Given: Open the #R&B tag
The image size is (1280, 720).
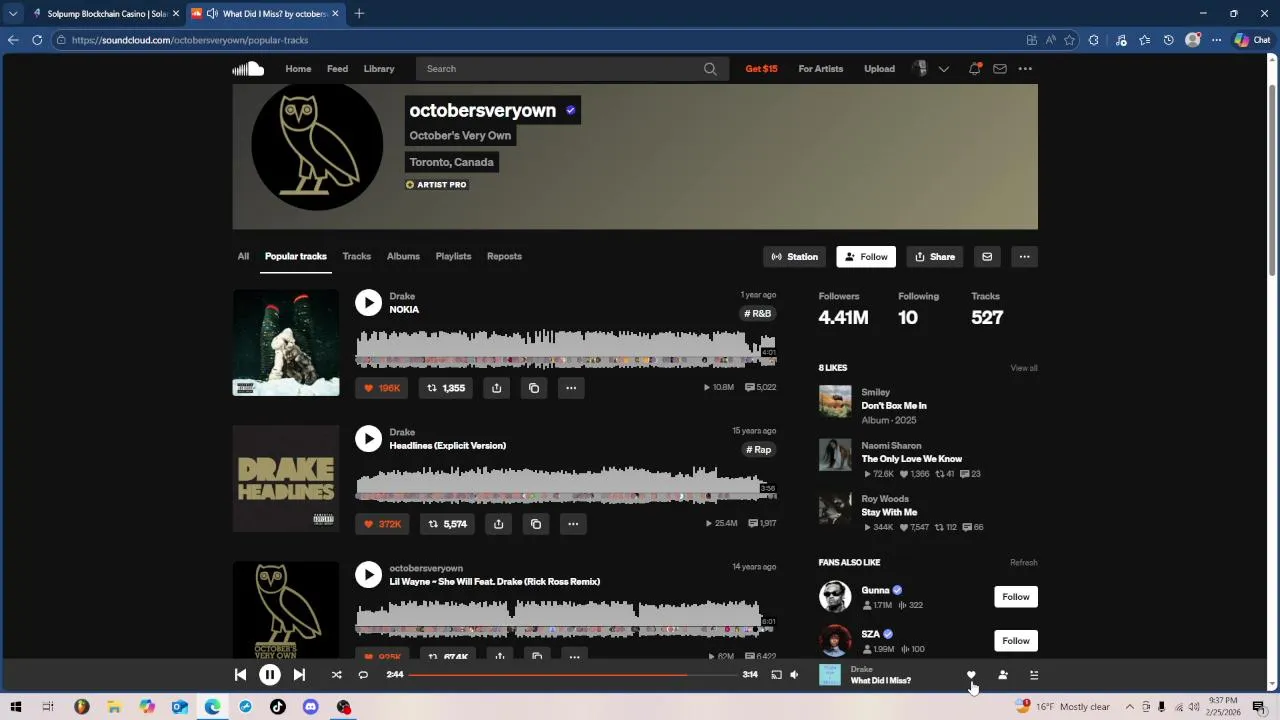Looking at the screenshot, I should [759, 314].
